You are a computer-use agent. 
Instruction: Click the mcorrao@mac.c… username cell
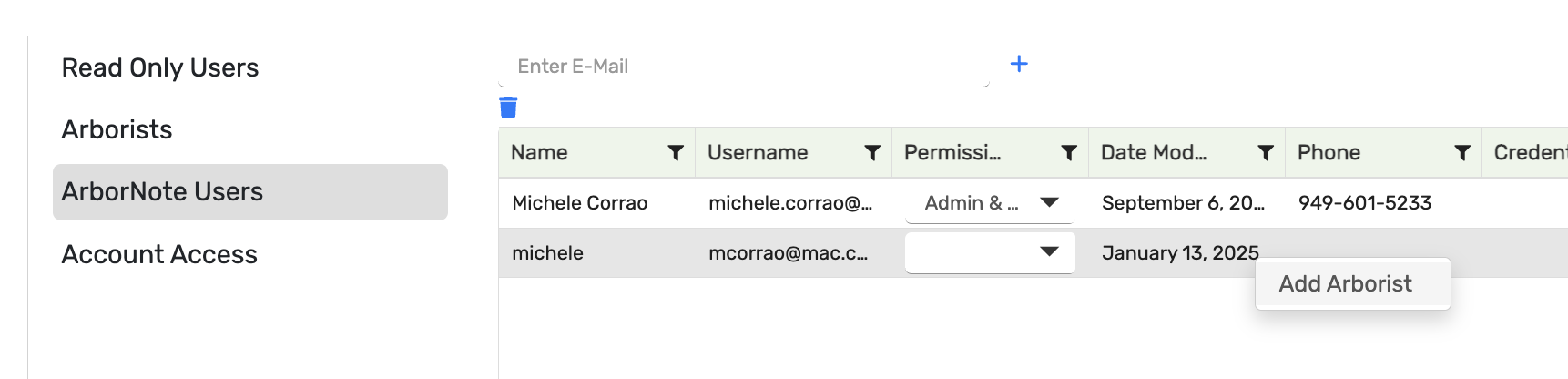tap(789, 253)
